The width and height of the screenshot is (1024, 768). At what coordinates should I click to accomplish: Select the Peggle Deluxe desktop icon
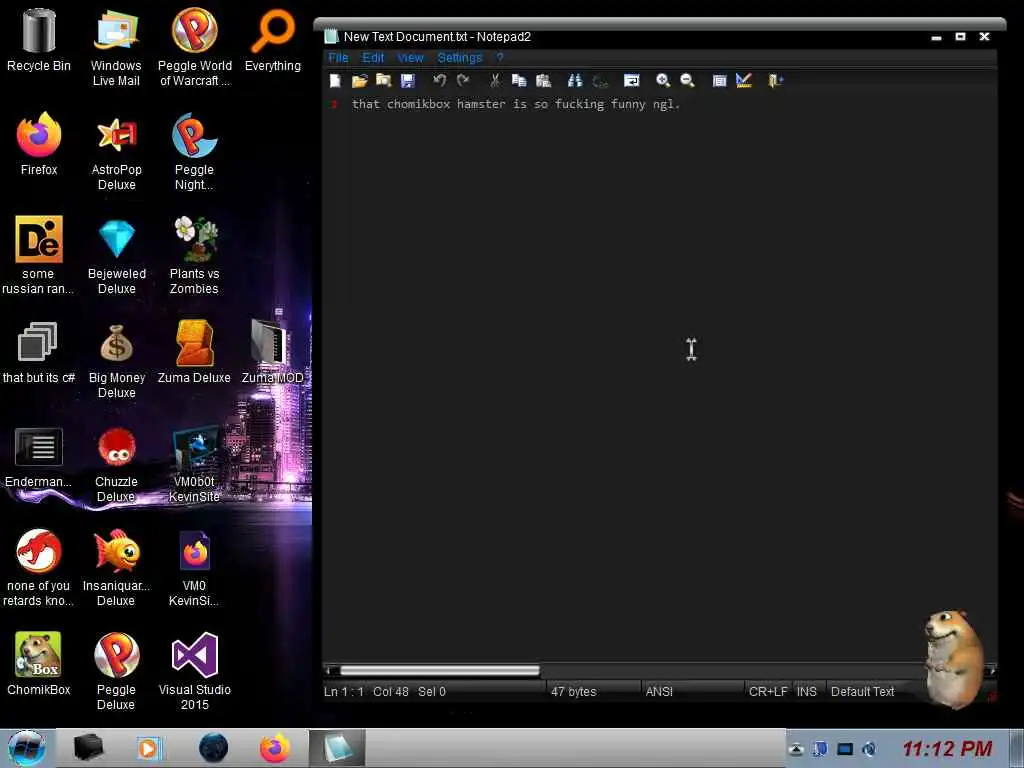click(116, 671)
